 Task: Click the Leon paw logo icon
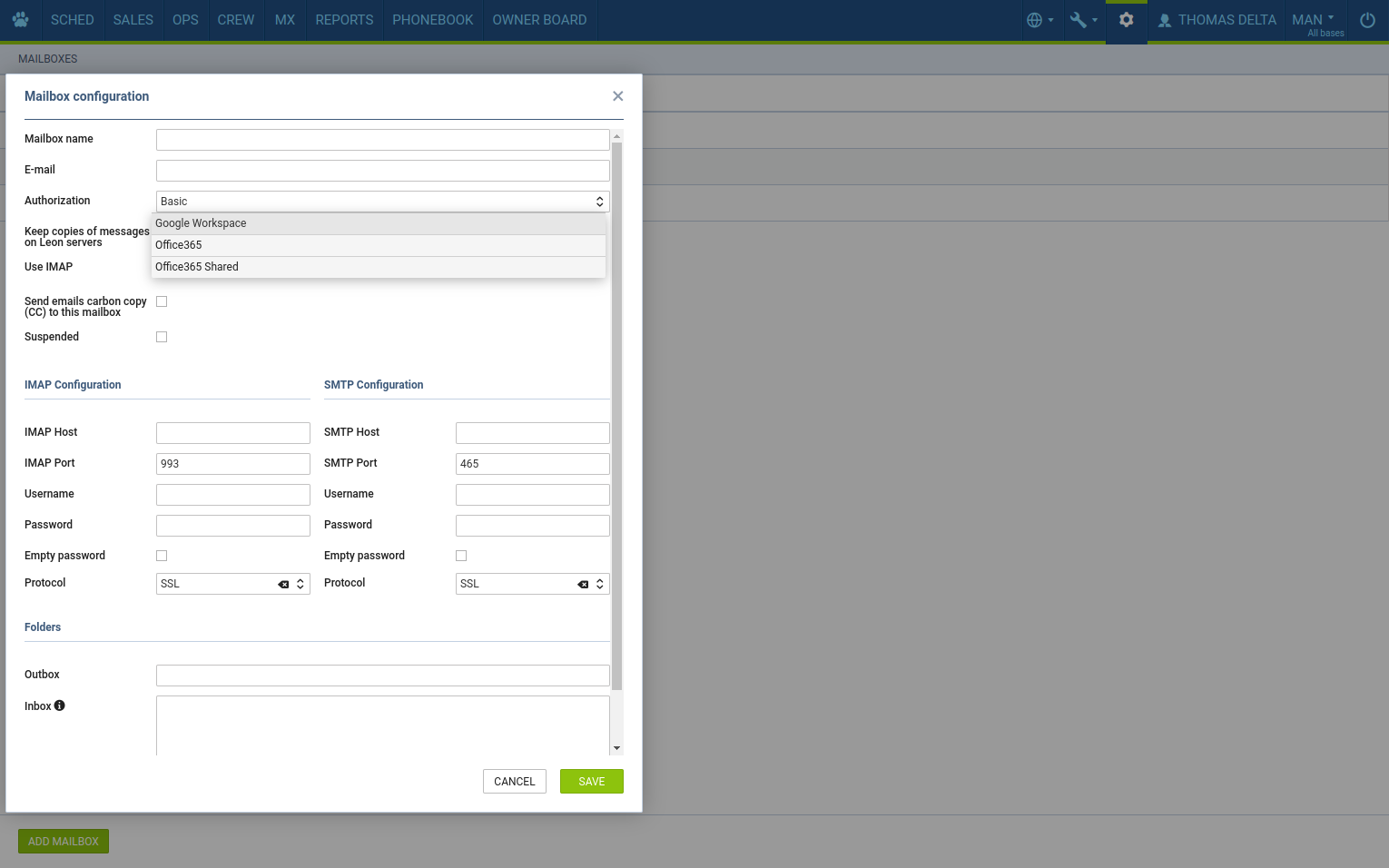[20, 20]
